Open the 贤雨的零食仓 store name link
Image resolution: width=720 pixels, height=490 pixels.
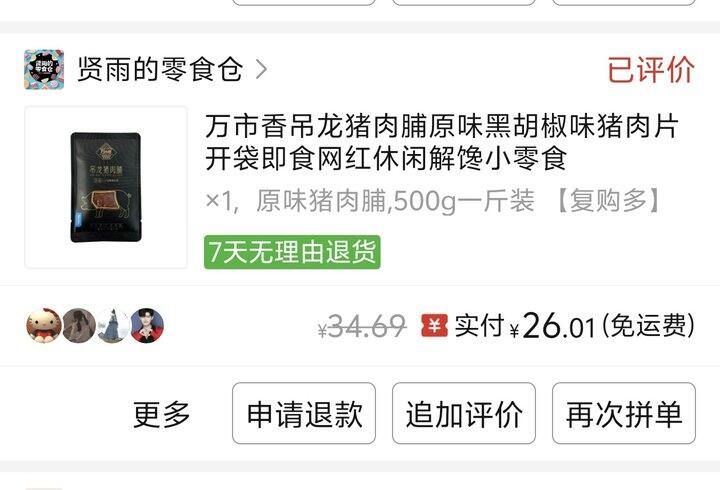tap(160, 69)
